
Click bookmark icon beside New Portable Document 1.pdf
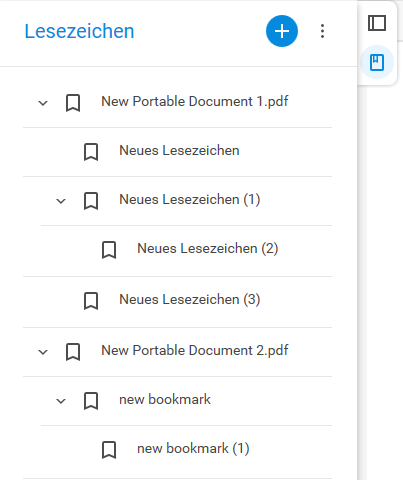coord(73,103)
